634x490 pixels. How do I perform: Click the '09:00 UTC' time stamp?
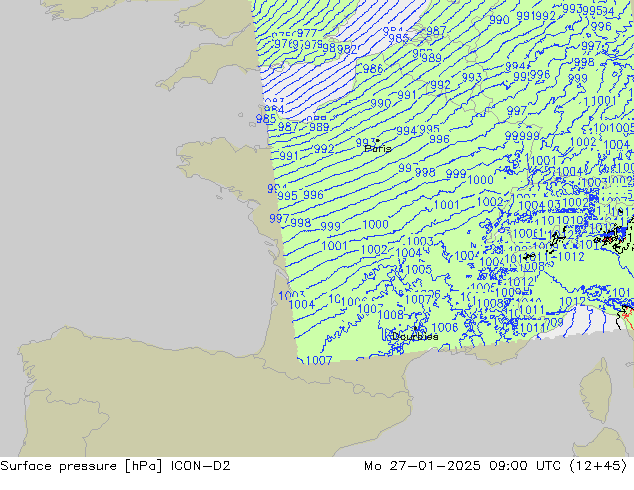tap(525, 465)
